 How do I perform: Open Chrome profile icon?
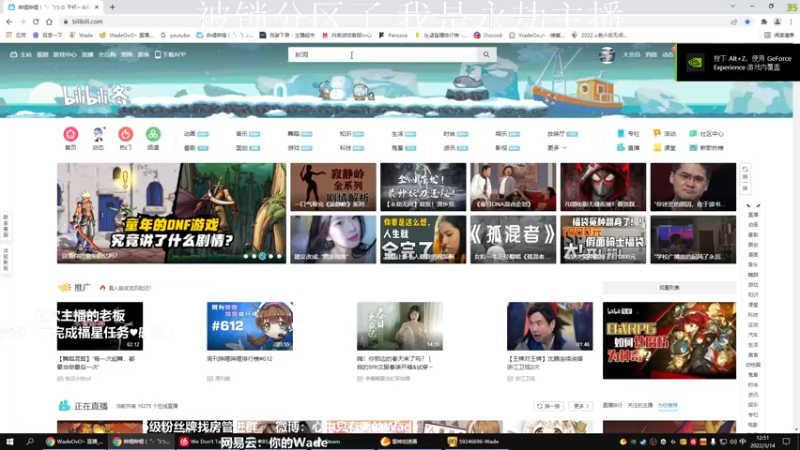(777, 21)
